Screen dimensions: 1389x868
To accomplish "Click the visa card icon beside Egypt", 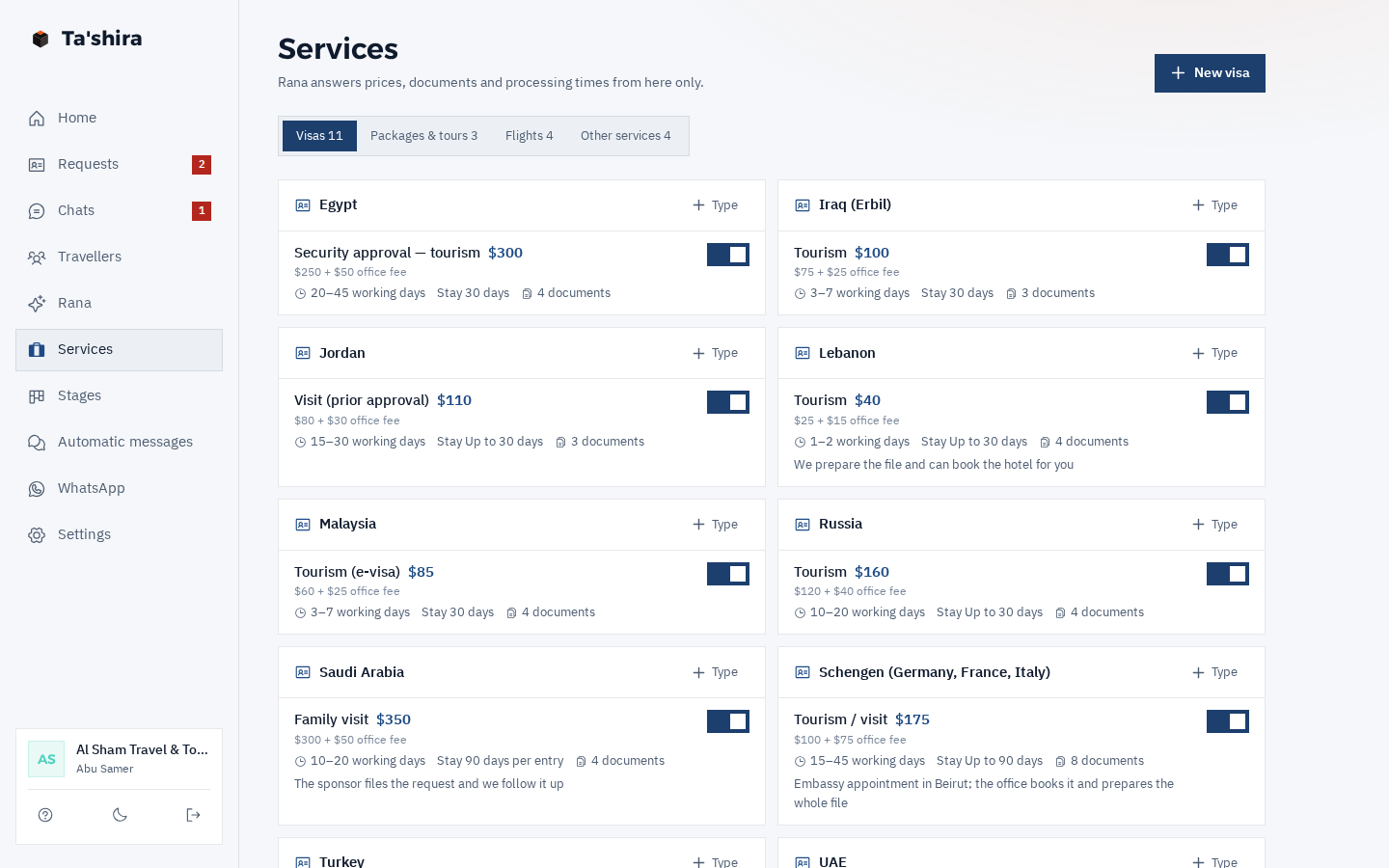I will [x=303, y=205].
